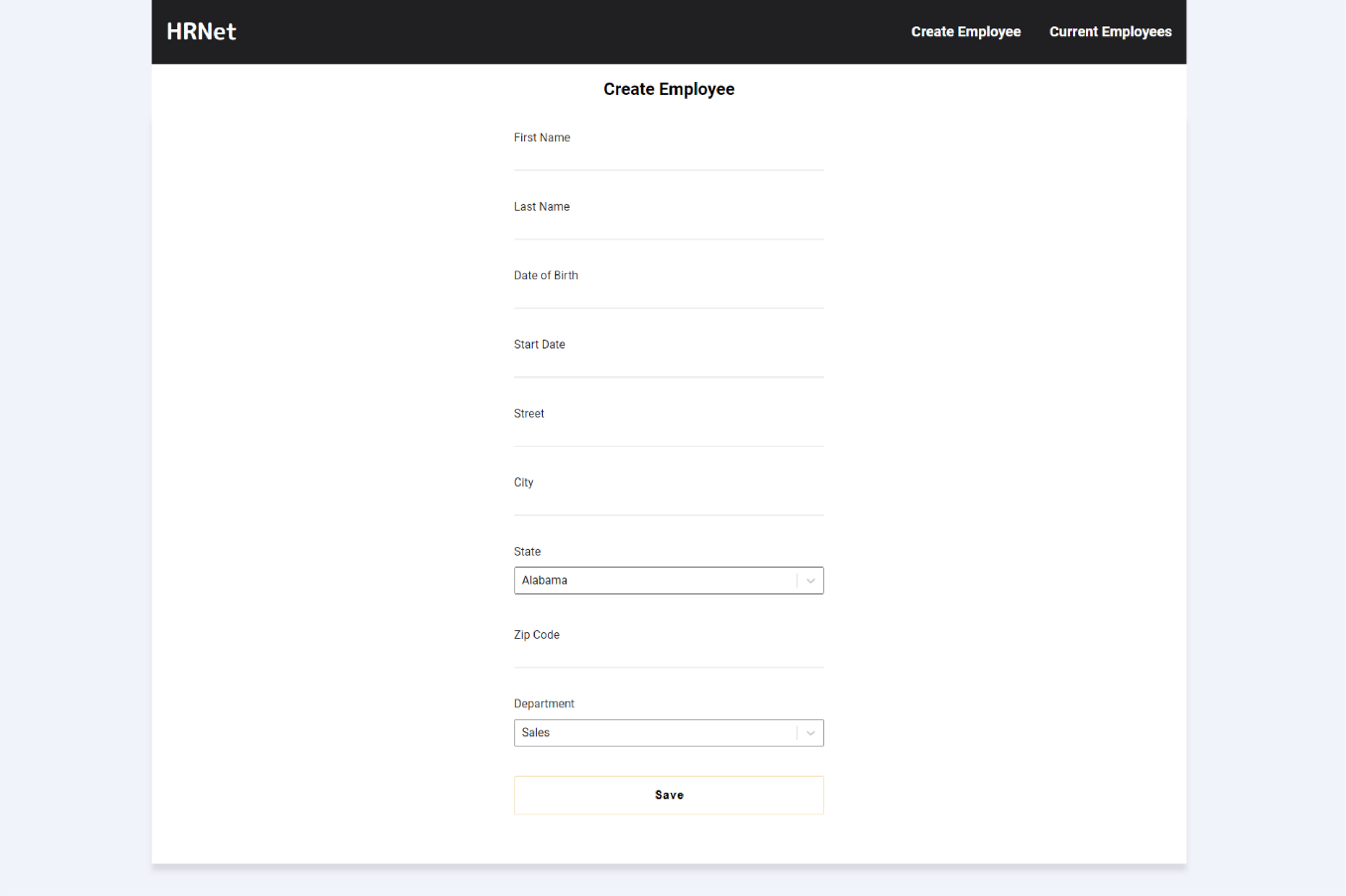Click the Date of Birth label
This screenshot has width=1346, height=896.
tap(546, 276)
